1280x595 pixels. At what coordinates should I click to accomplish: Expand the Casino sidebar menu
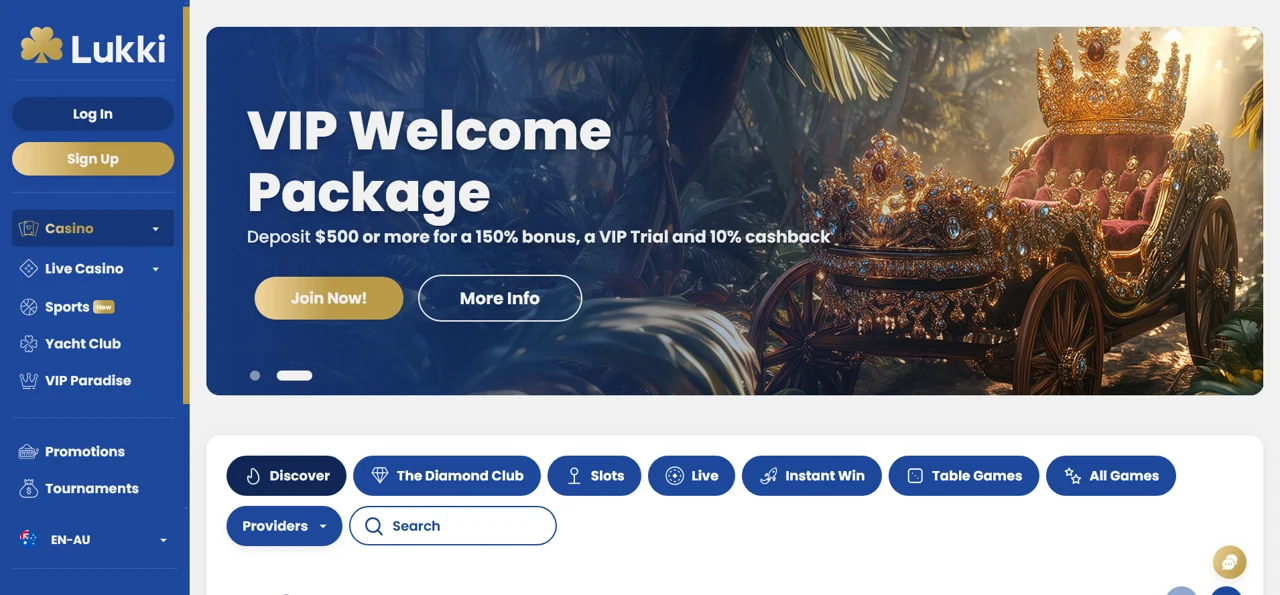(155, 229)
